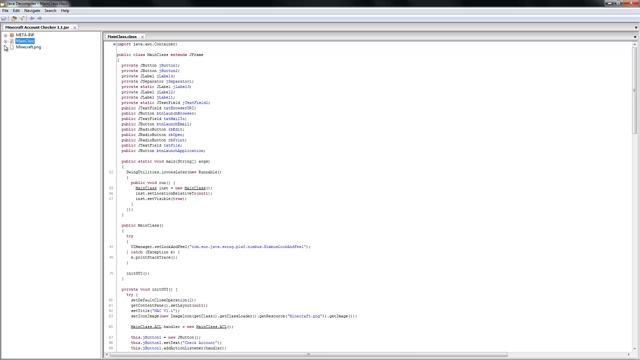
Task: Select the highlighted MainClass tree item
Action: pyautogui.click(x=25, y=41)
